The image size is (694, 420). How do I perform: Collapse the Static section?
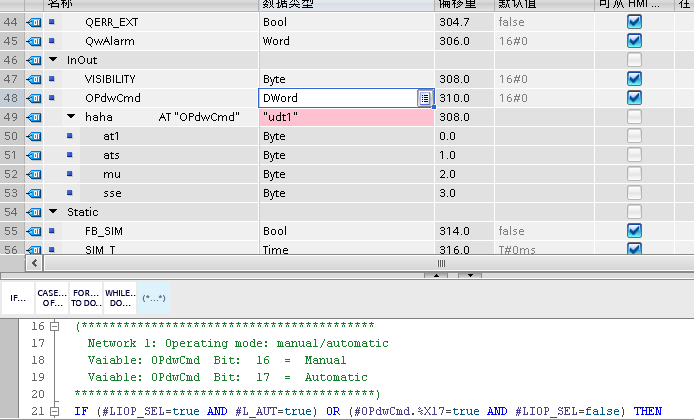click(x=53, y=211)
